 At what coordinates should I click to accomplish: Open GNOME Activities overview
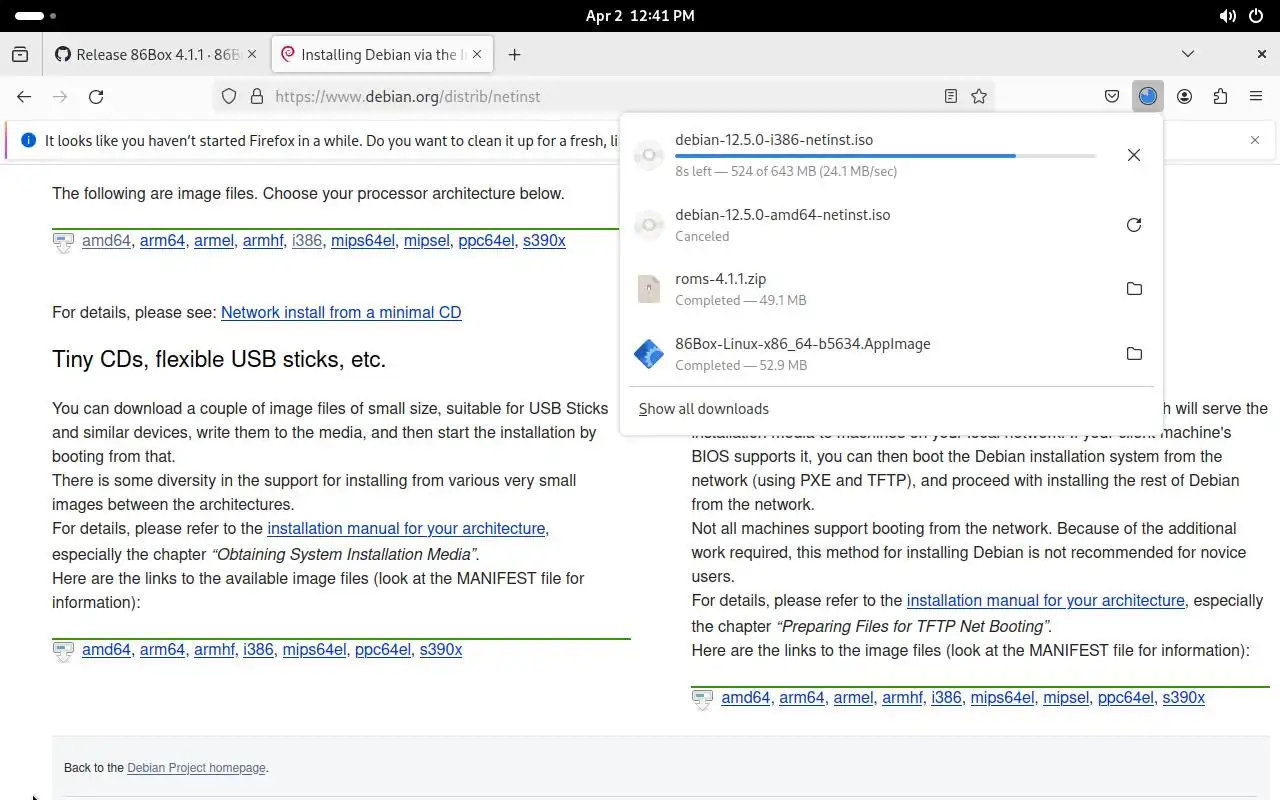(36, 16)
